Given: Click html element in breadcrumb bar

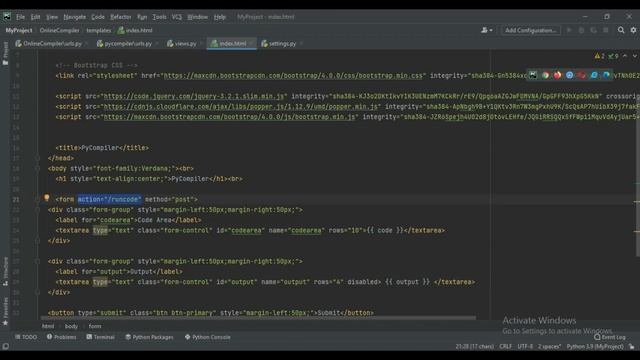Looking at the screenshot, I should (48, 326).
